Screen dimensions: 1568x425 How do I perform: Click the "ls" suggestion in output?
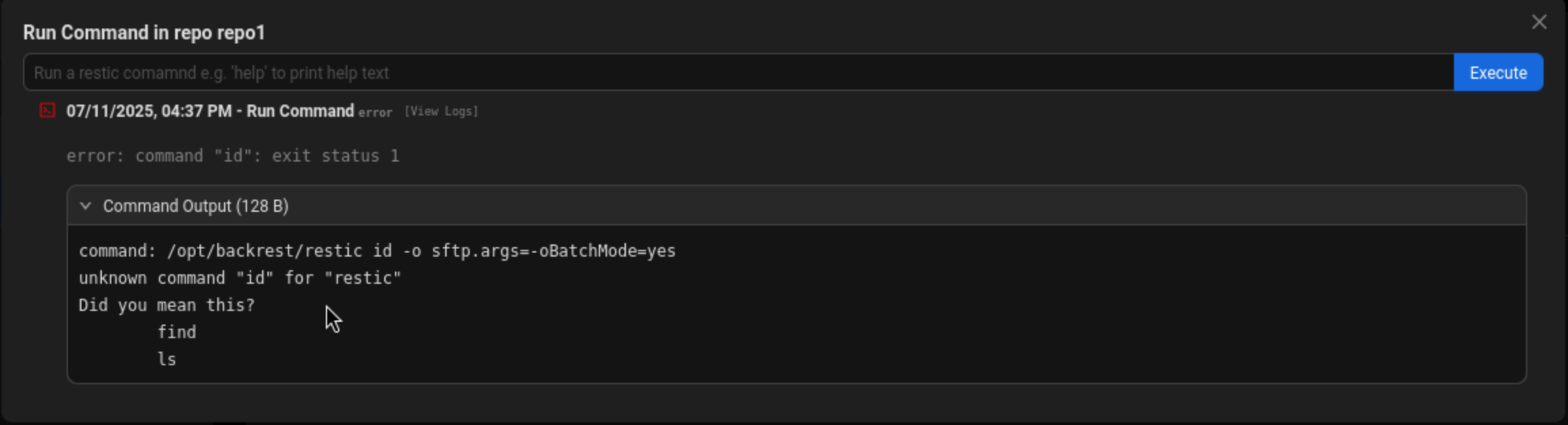point(166,359)
